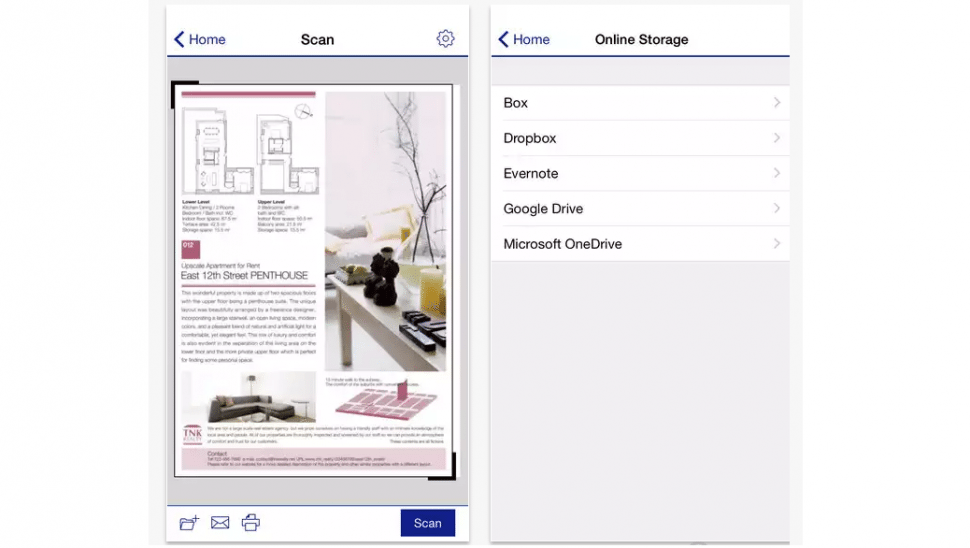Tap the scanned document preview

(314, 281)
